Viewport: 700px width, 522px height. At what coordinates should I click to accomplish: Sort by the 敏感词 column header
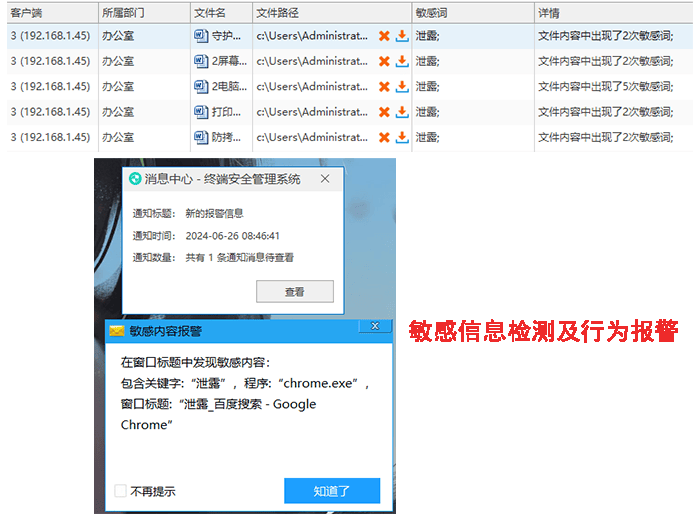coord(473,13)
